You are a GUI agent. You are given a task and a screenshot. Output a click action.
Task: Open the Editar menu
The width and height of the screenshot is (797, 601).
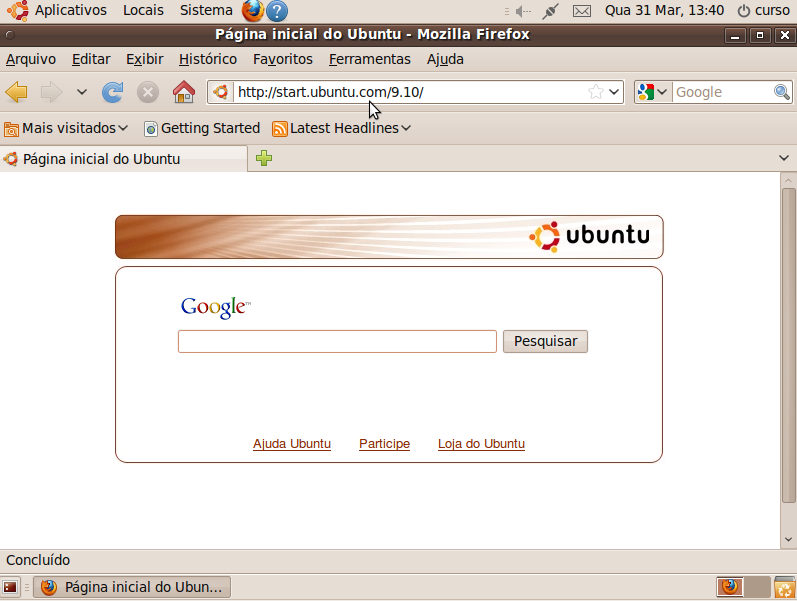point(91,59)
